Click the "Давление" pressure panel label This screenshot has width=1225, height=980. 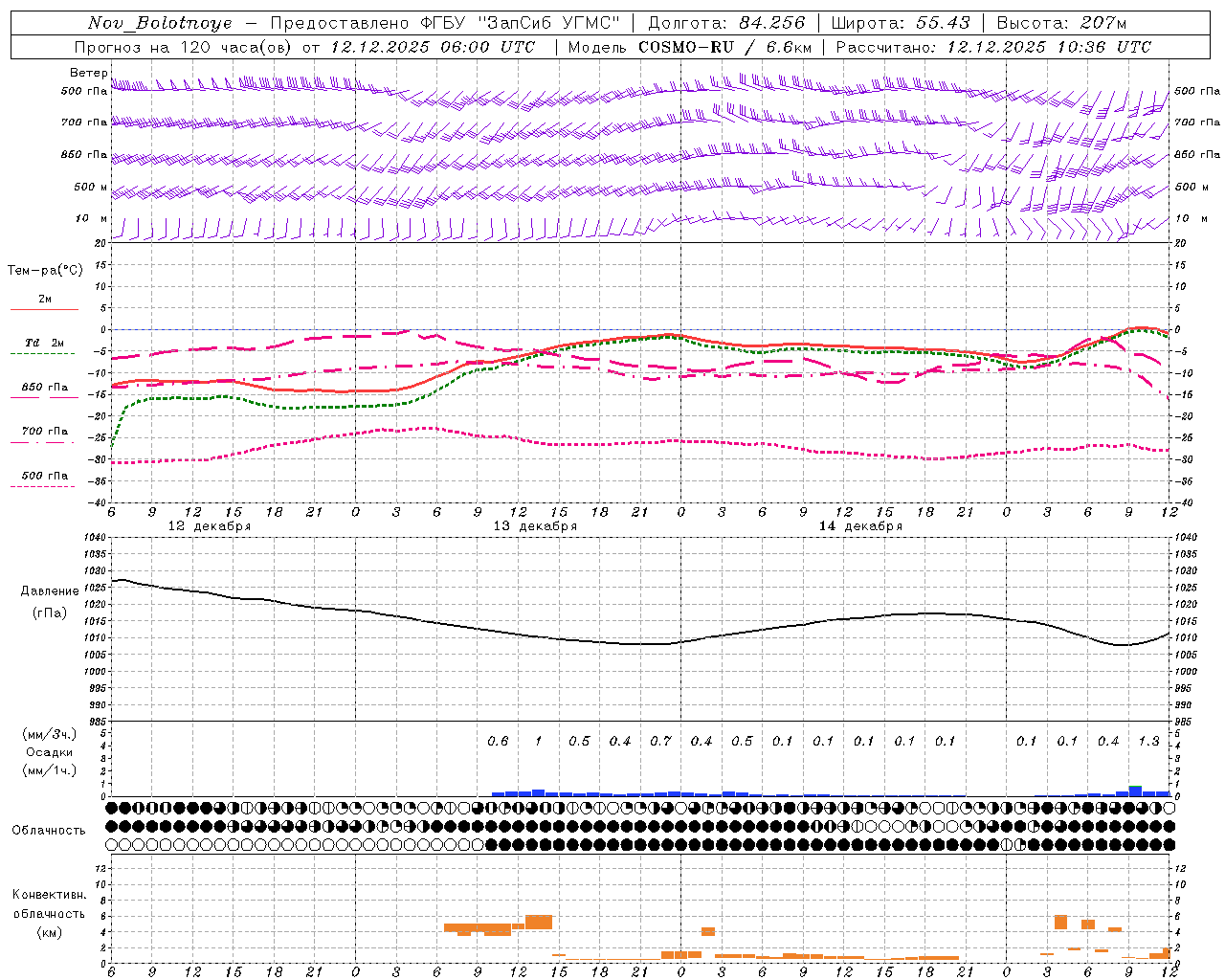point(50,591)
